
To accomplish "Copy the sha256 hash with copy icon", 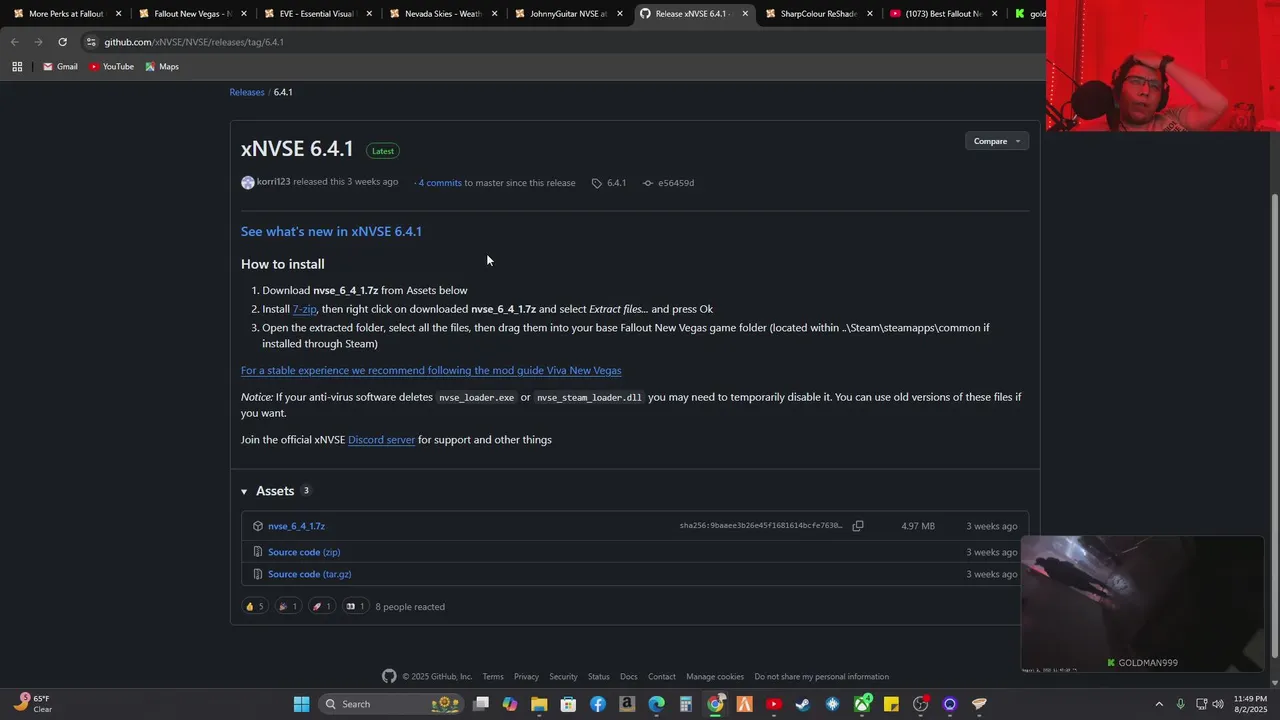I will [858, 526].
